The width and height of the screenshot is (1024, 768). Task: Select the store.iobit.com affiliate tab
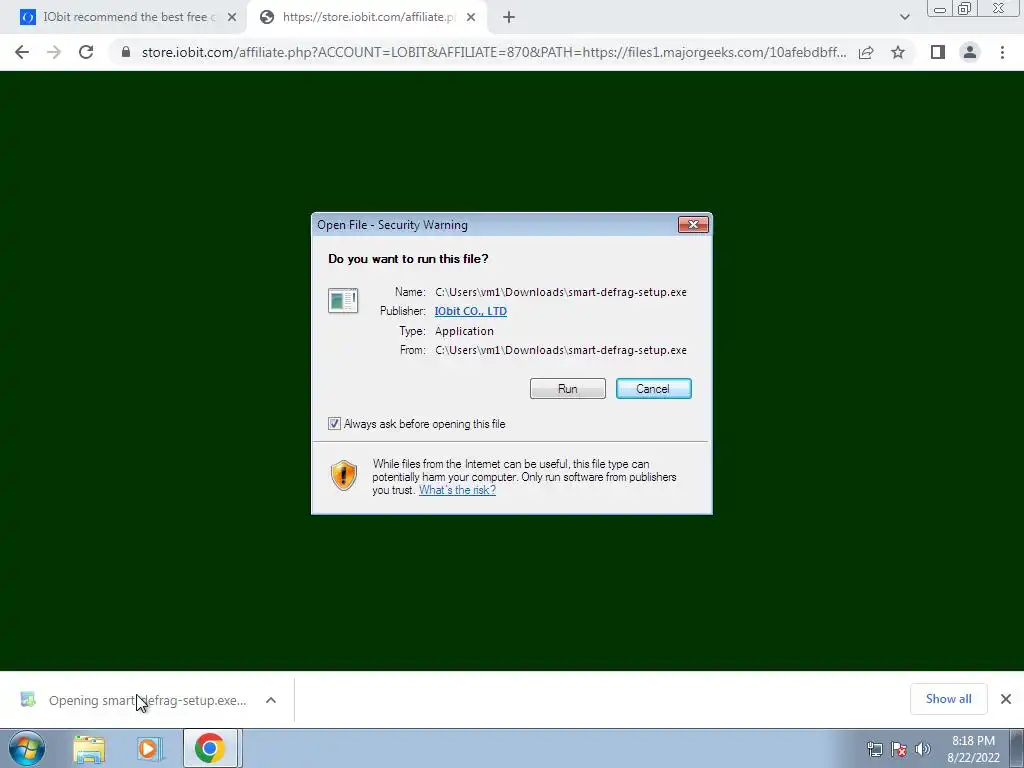coord(366,17)
